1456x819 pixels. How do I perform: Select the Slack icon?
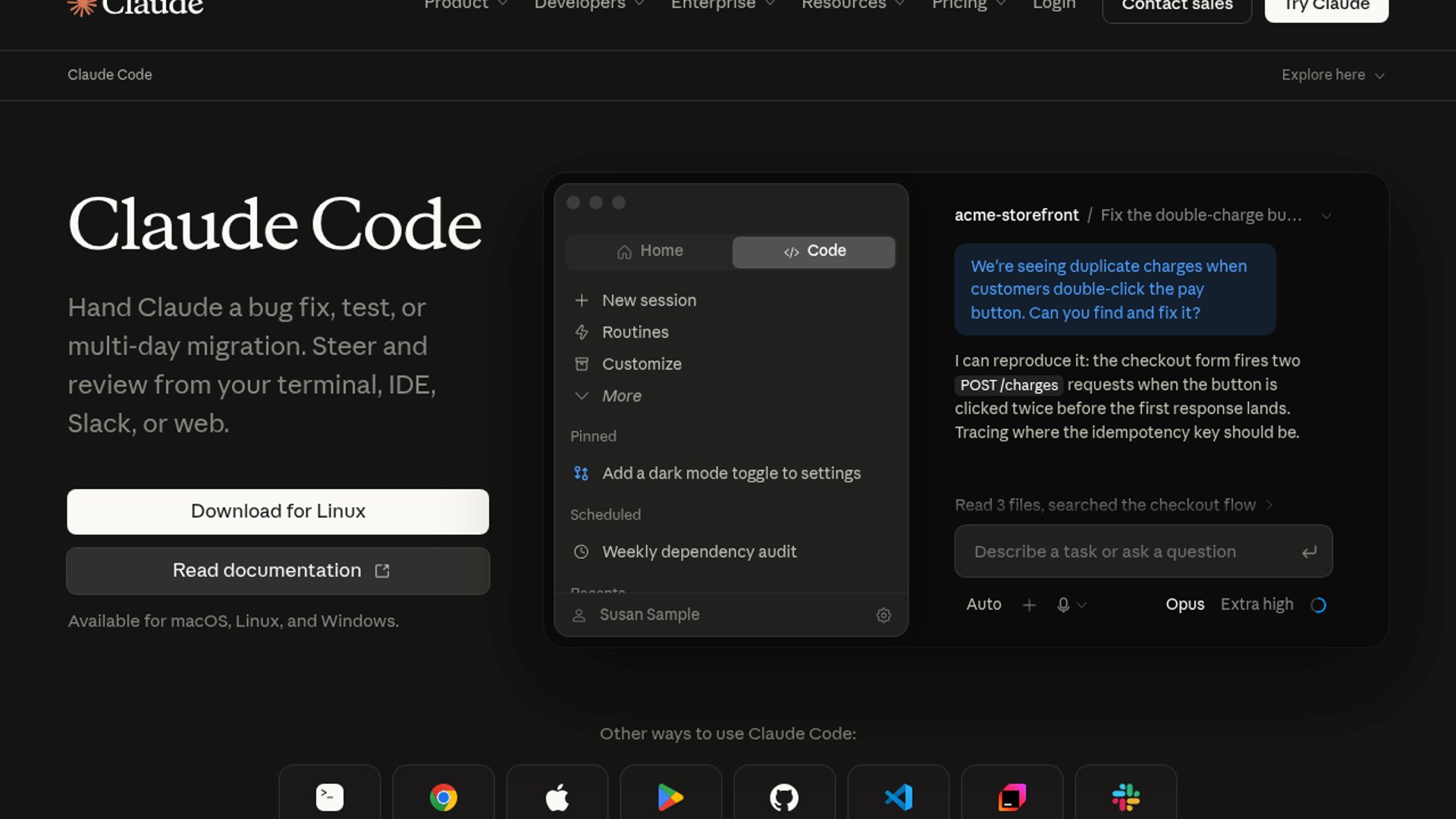[1126, 797]
